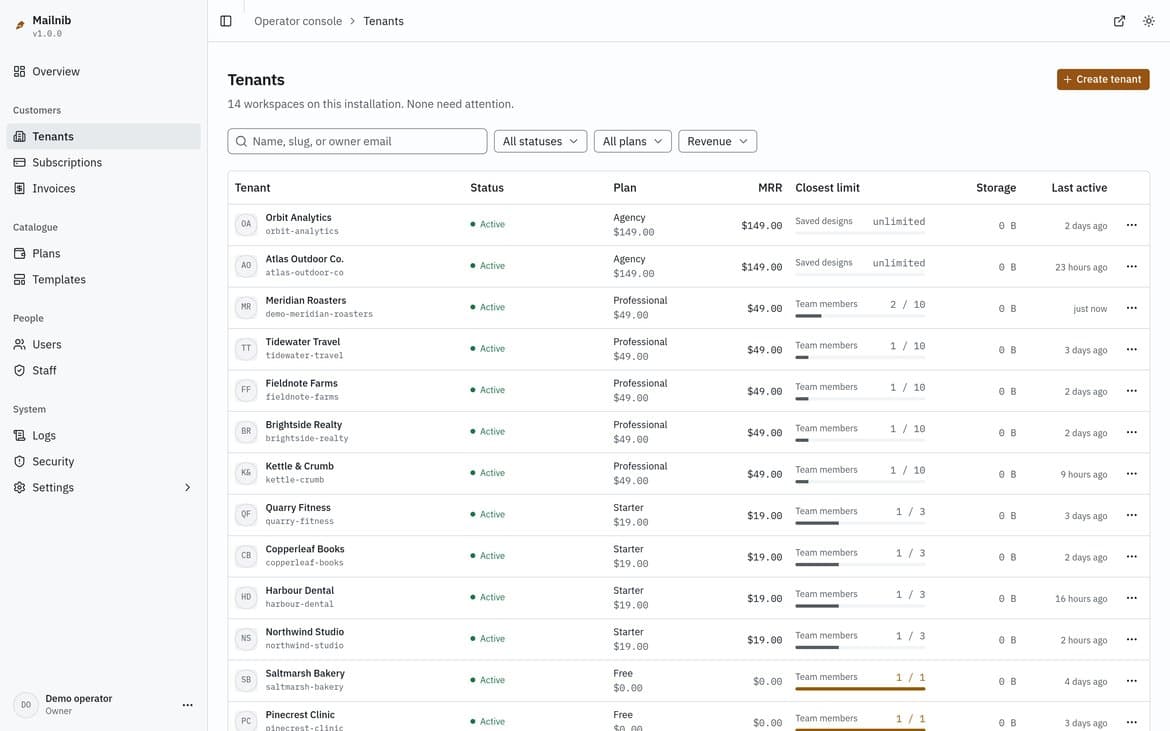Click the Storage column header
The width and height of the screenshot is (1170, 731).
click(x=995, y=188)
